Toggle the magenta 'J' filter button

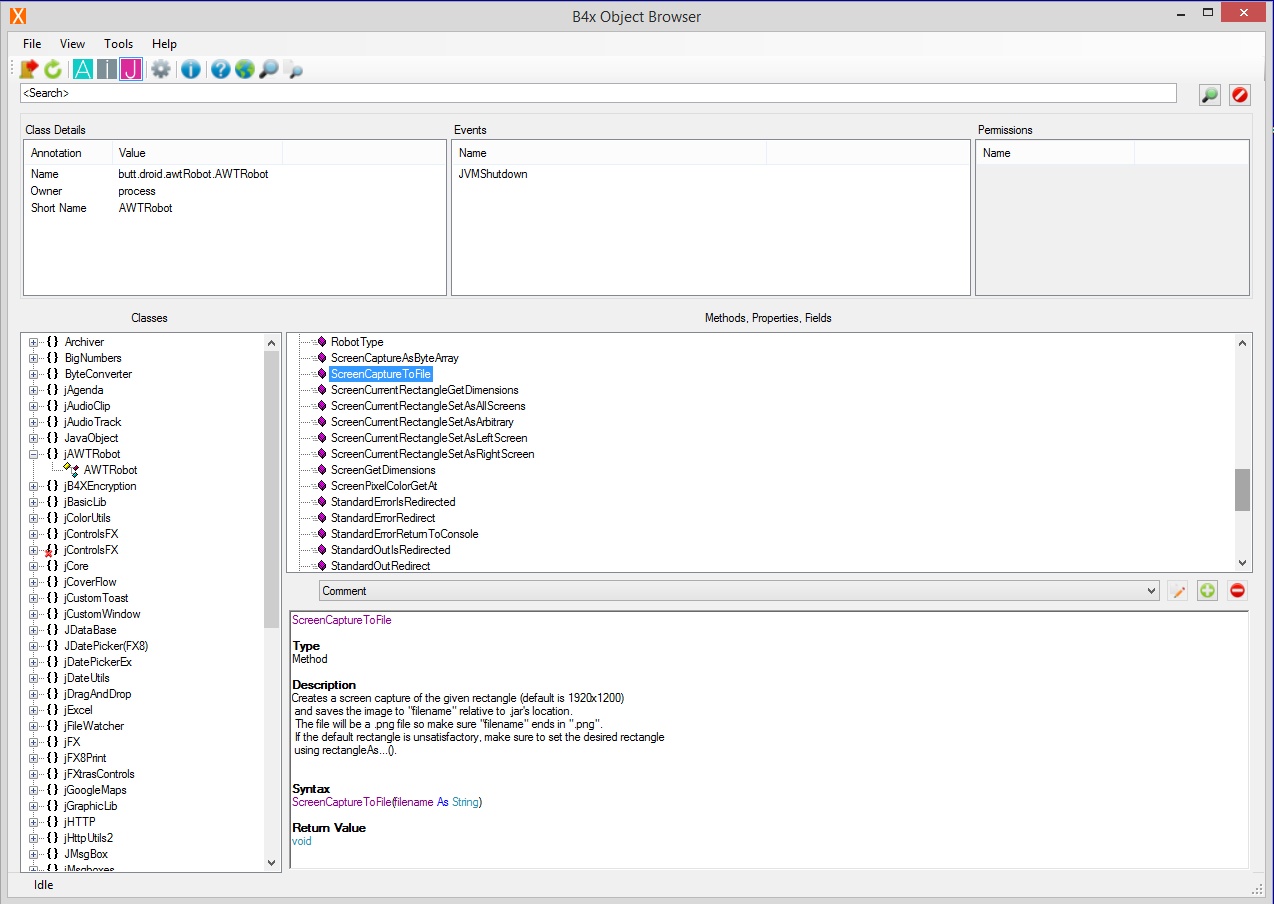130,69
